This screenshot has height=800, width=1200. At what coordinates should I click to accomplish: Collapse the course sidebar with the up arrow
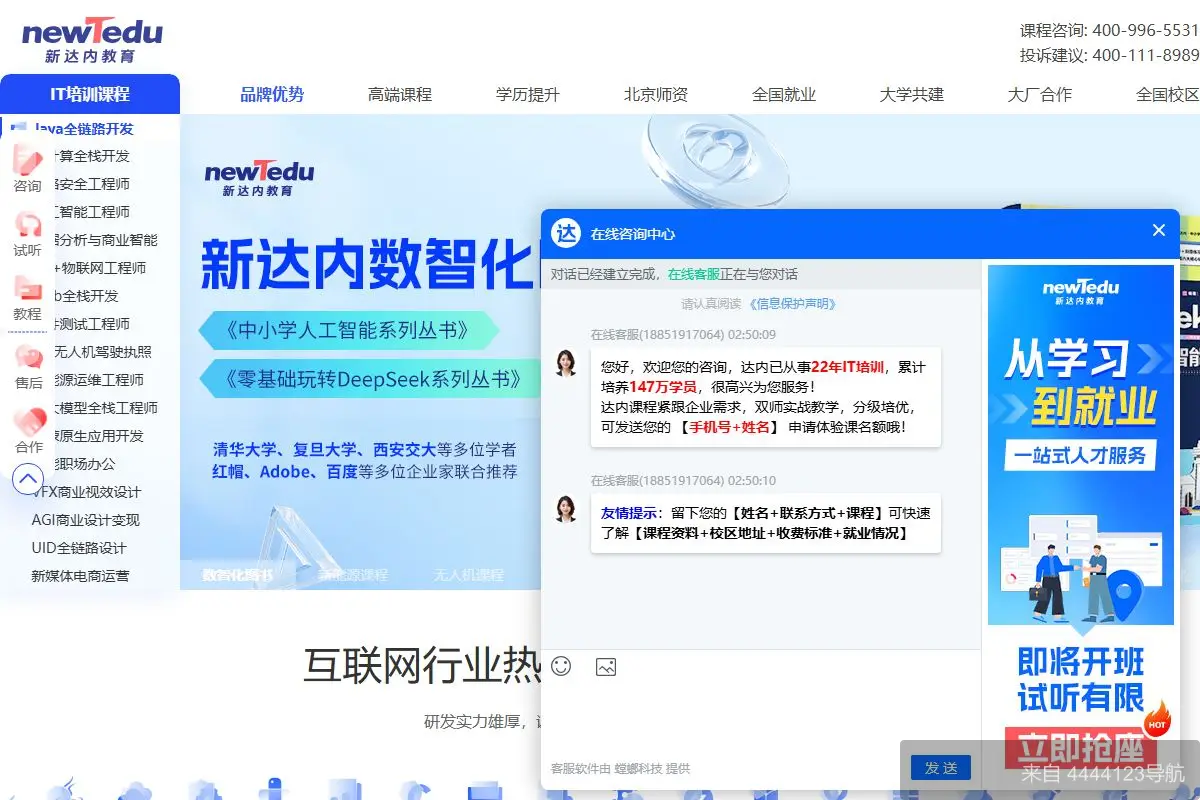(x=27, y=480)
